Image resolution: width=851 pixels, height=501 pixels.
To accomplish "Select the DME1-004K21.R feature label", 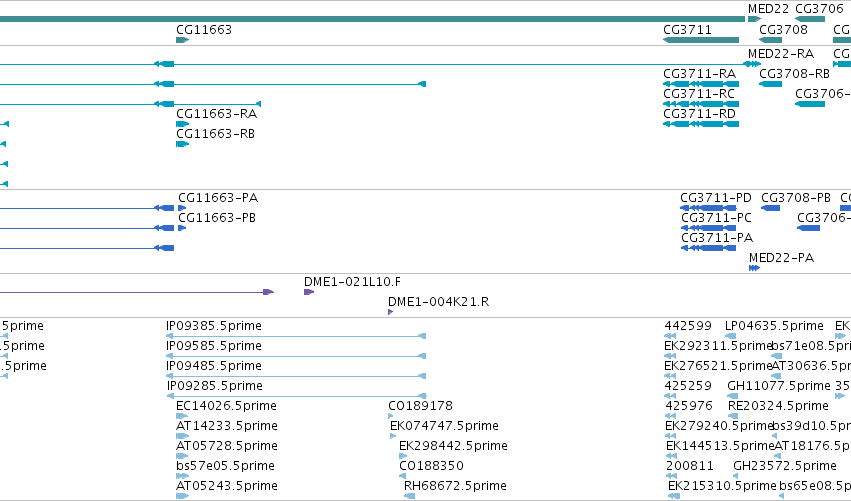I will pos(438,302).
